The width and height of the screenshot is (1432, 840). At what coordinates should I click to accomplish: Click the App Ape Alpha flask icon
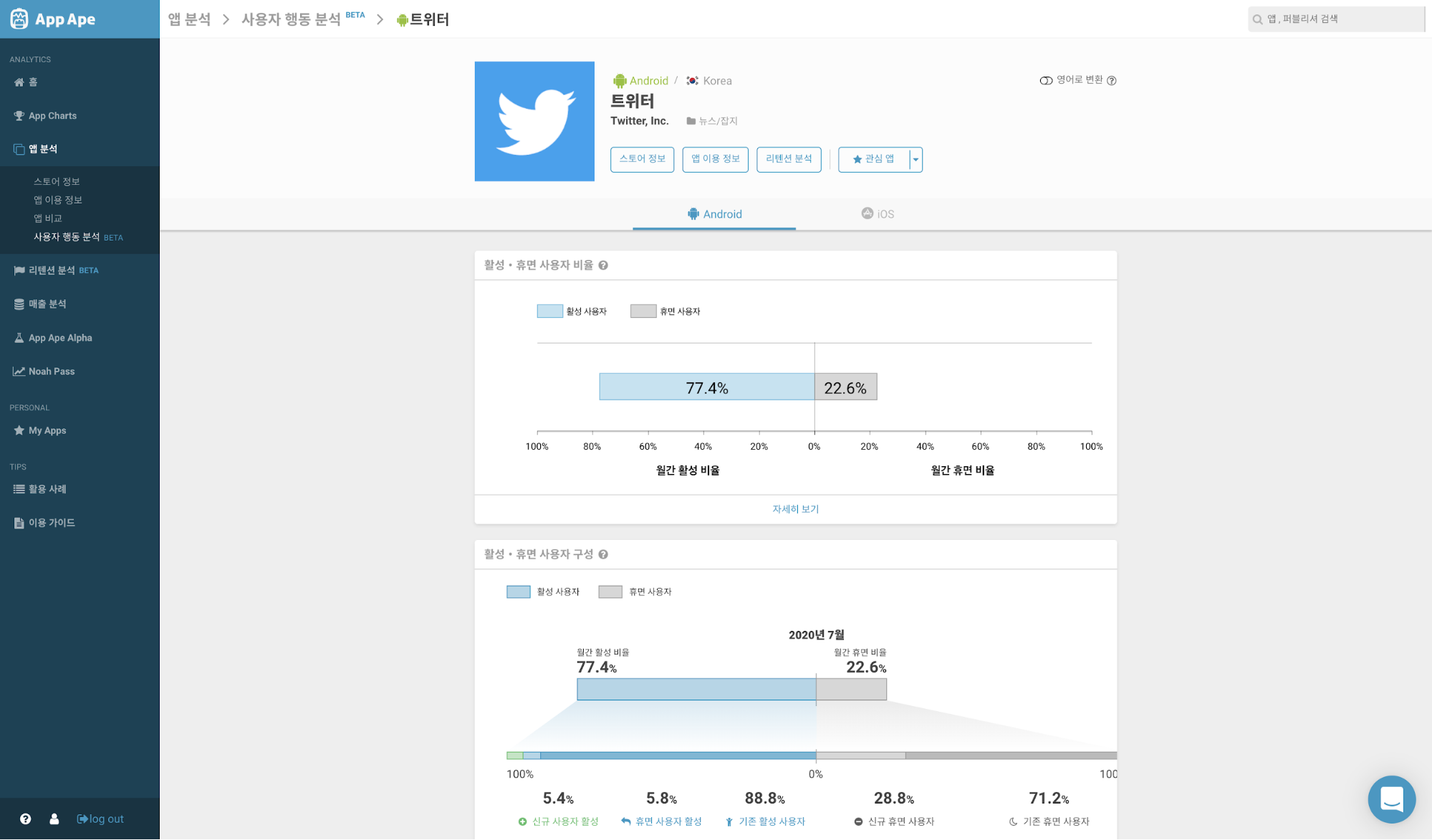pos(19,338)
